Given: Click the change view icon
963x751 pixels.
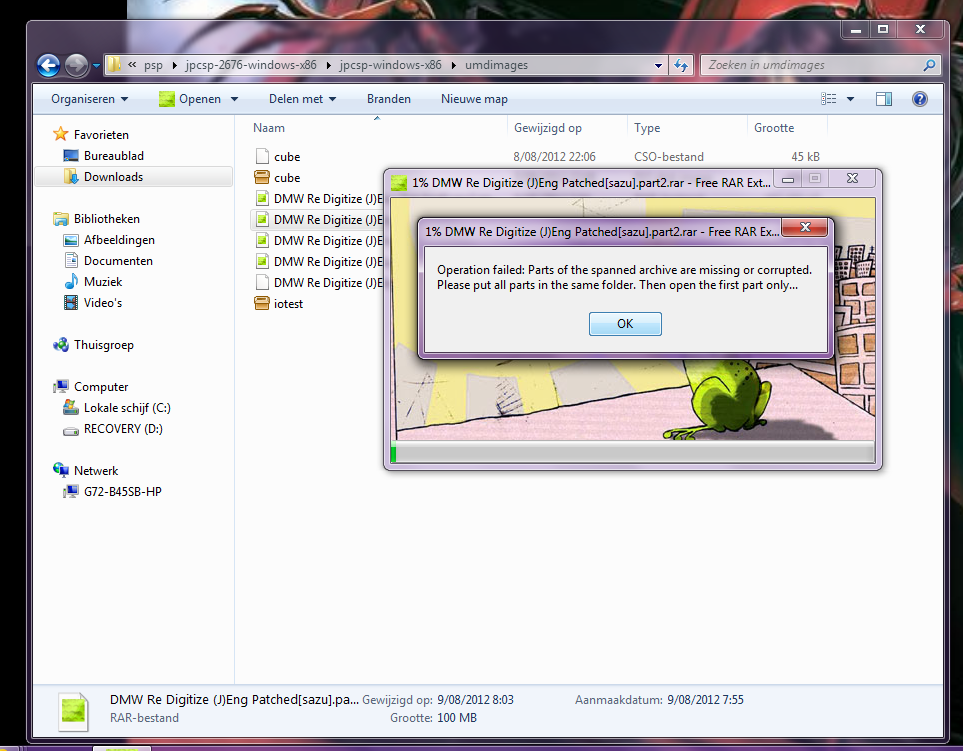Looking at the screenshot, I should [x=829, y=99].
